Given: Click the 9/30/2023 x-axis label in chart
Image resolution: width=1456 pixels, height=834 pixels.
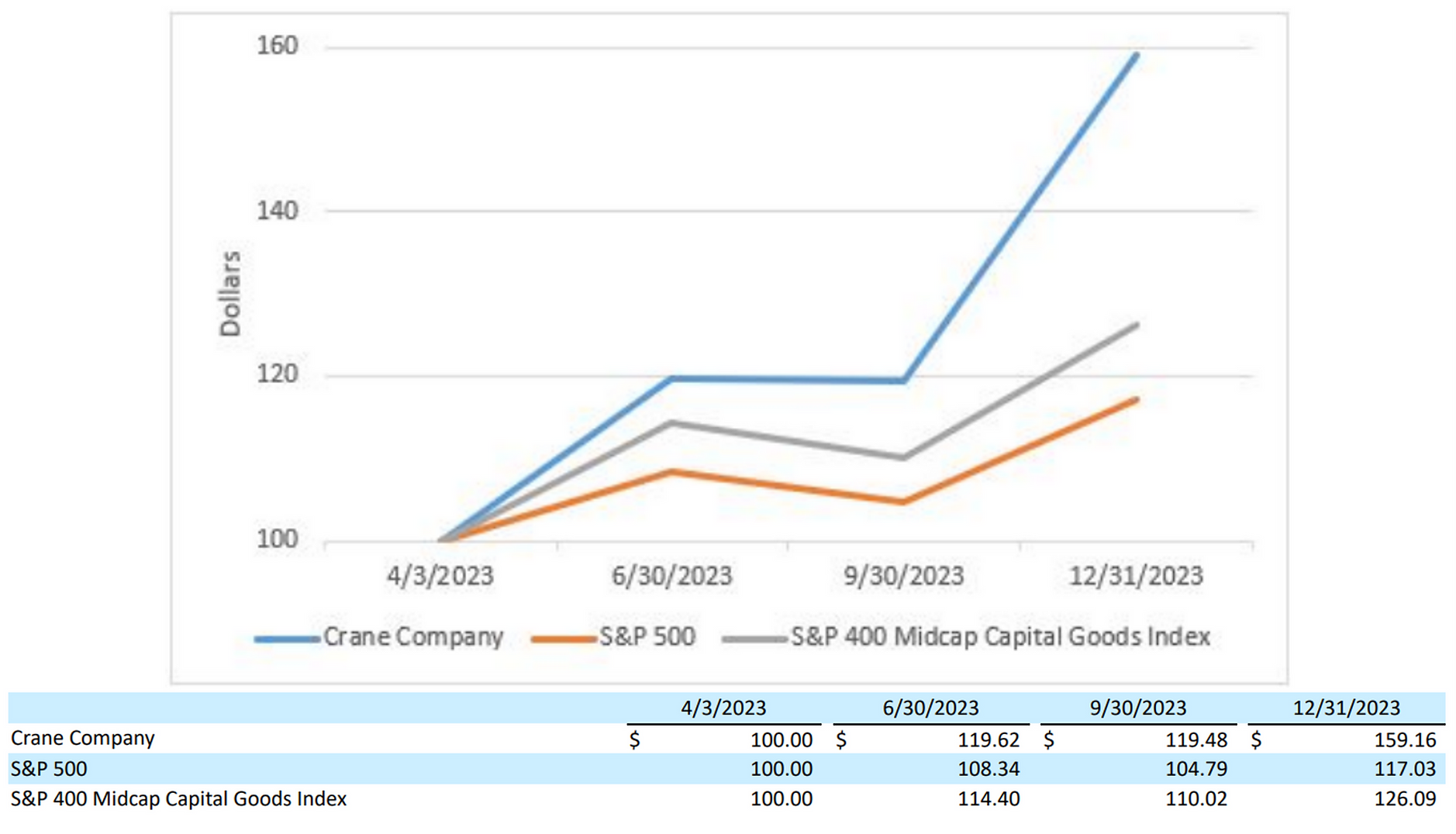Looking at the screenshot, I should [x=904, y=576].
